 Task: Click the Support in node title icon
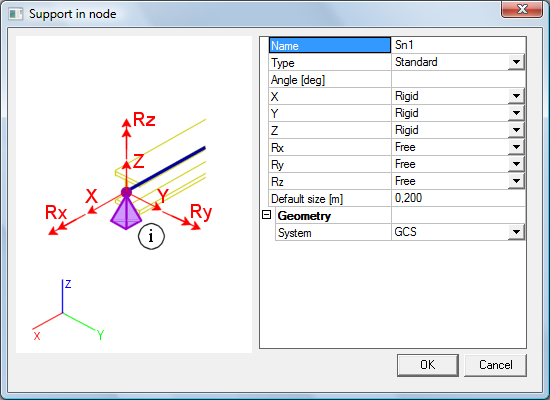click(16, 14)
